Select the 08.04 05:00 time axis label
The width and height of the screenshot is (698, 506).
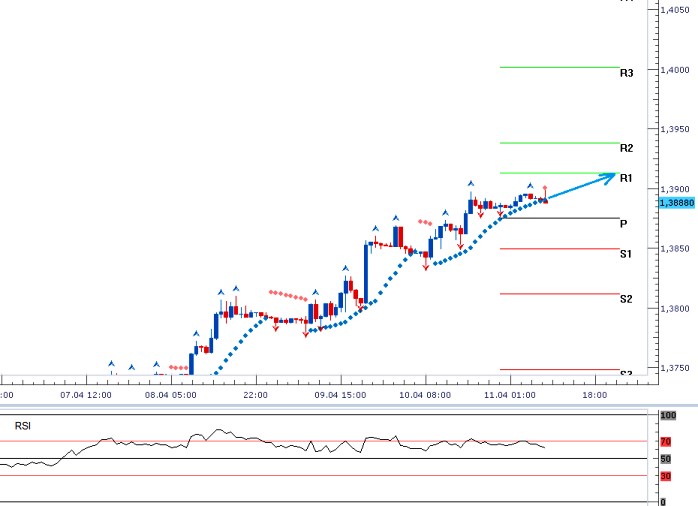(169, 395)
